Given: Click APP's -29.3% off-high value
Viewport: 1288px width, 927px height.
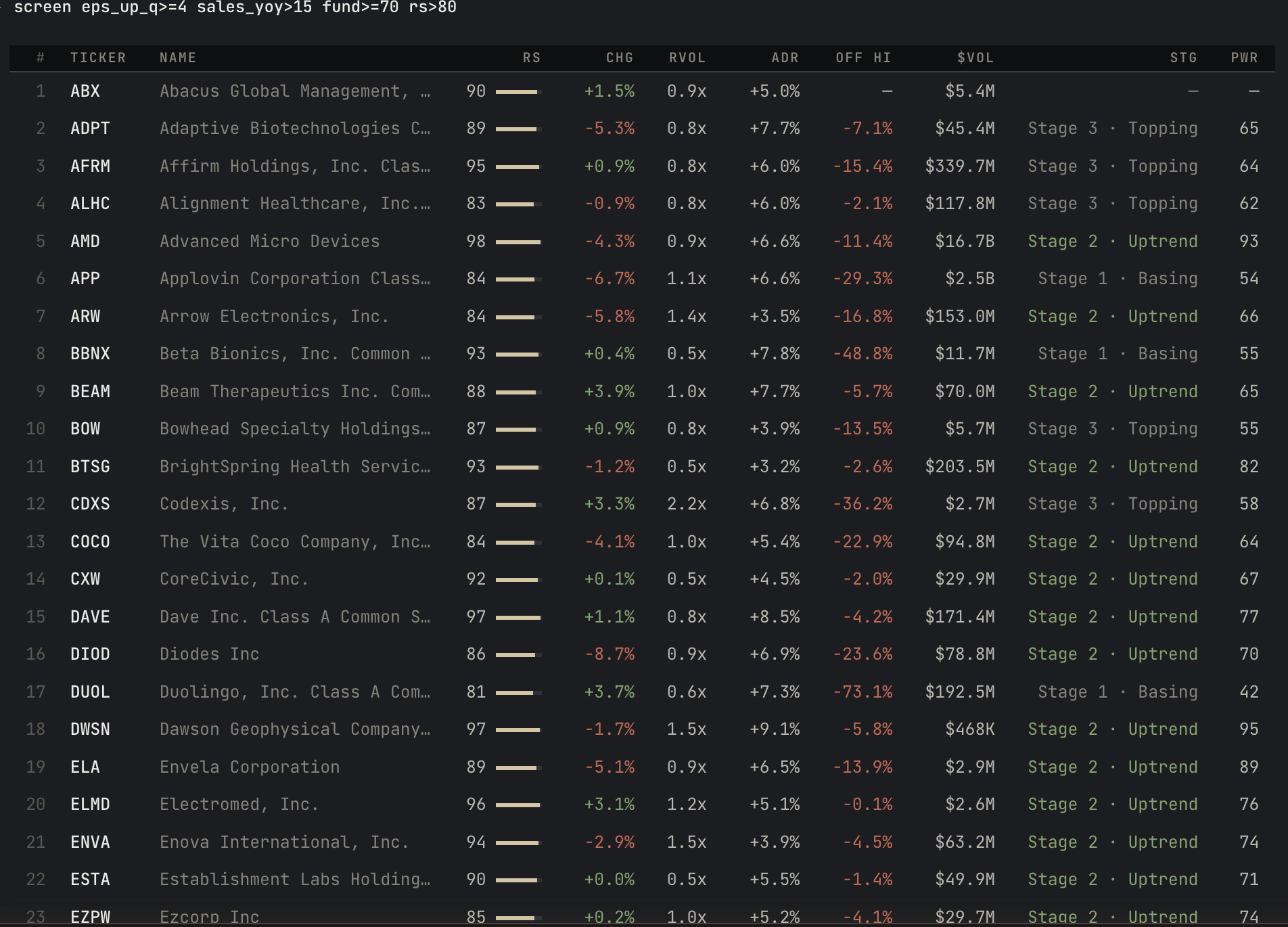Looking at the screenshot, I should [x=863, y=279].
